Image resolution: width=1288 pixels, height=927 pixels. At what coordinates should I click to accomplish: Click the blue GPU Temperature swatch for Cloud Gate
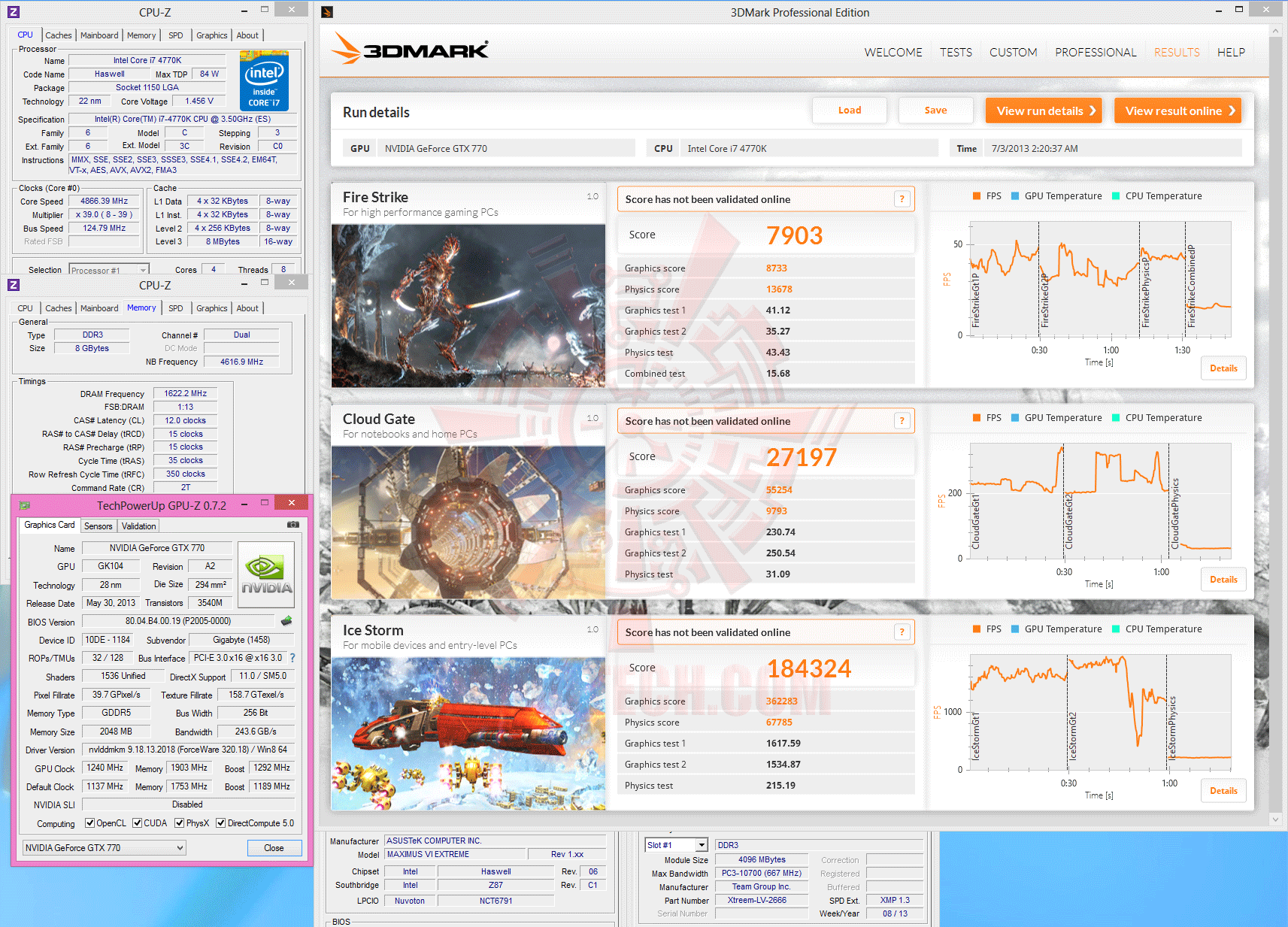1015,418
